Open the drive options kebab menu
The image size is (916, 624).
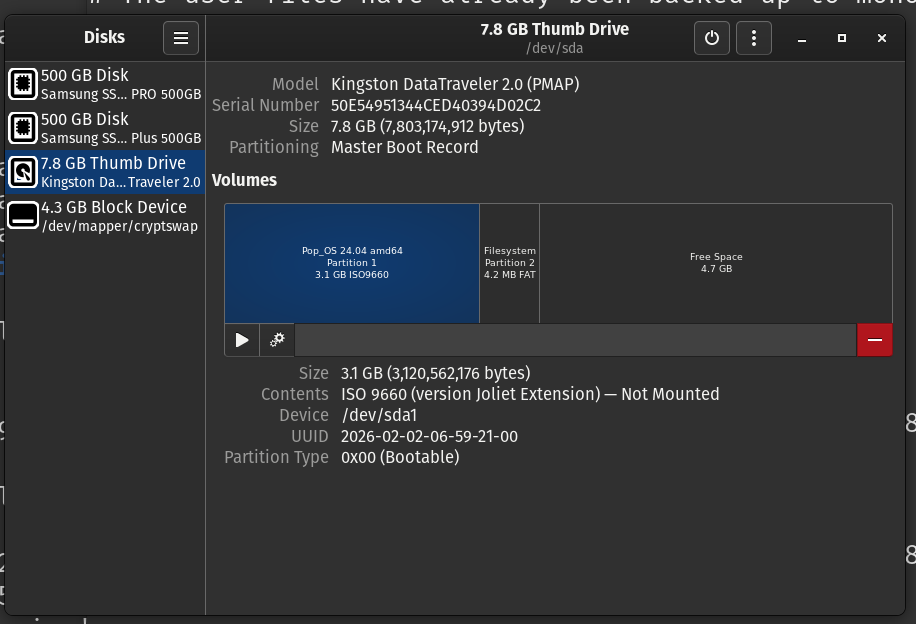point(753,38)
